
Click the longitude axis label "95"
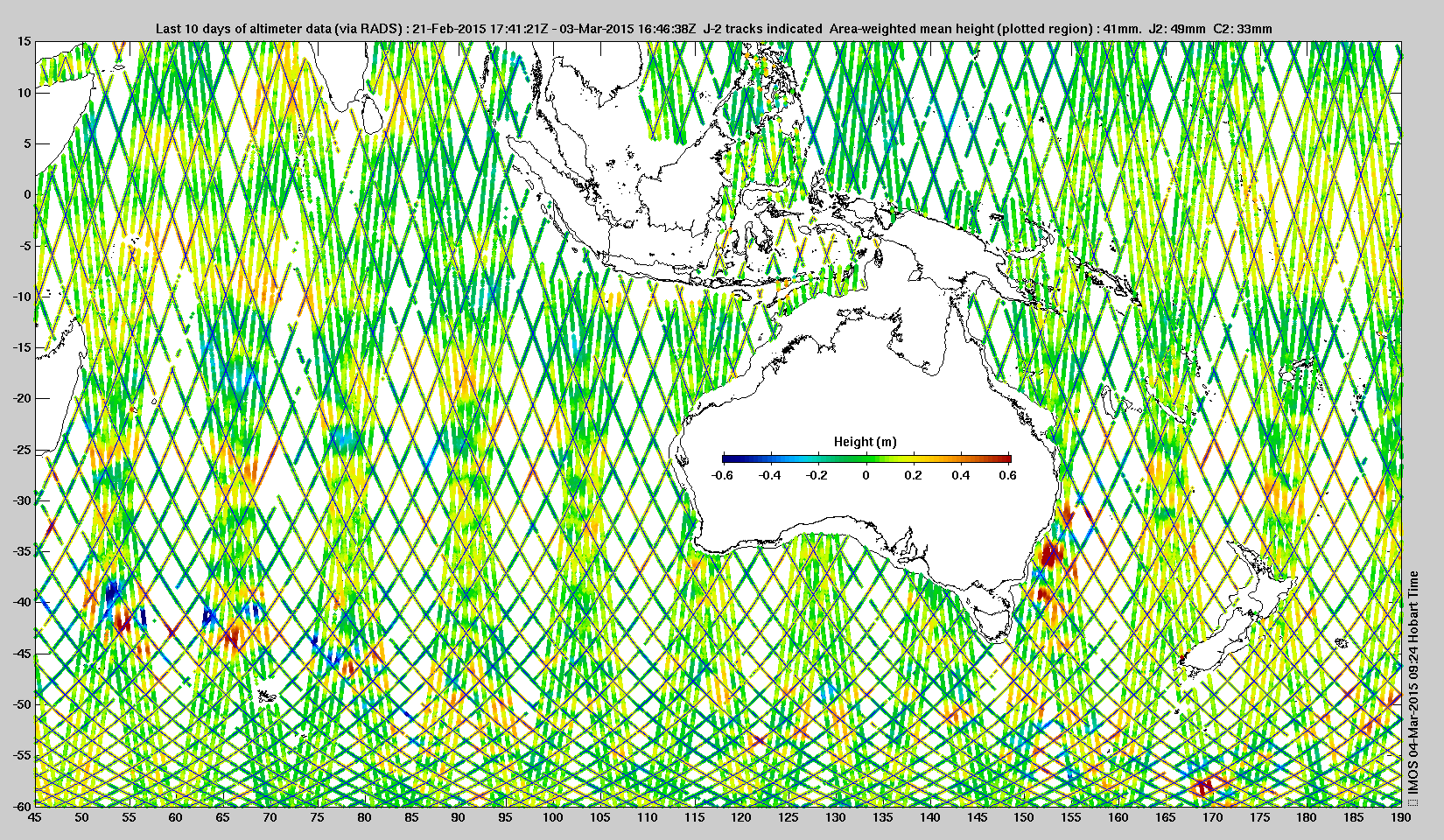point(506,817)
